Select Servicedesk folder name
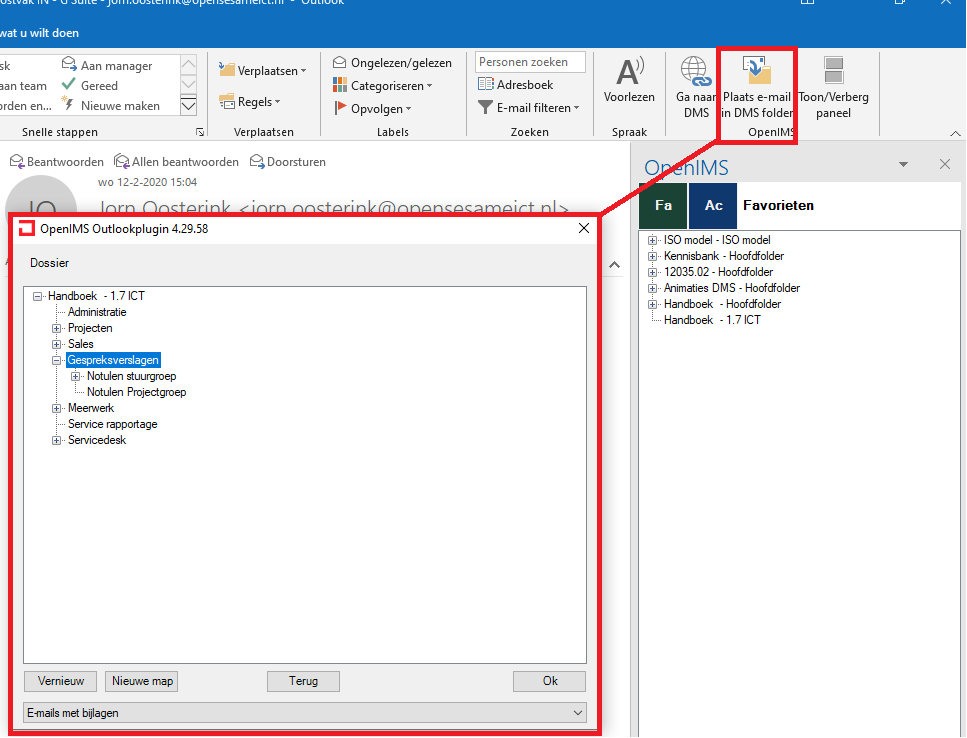 coord(97,440)
